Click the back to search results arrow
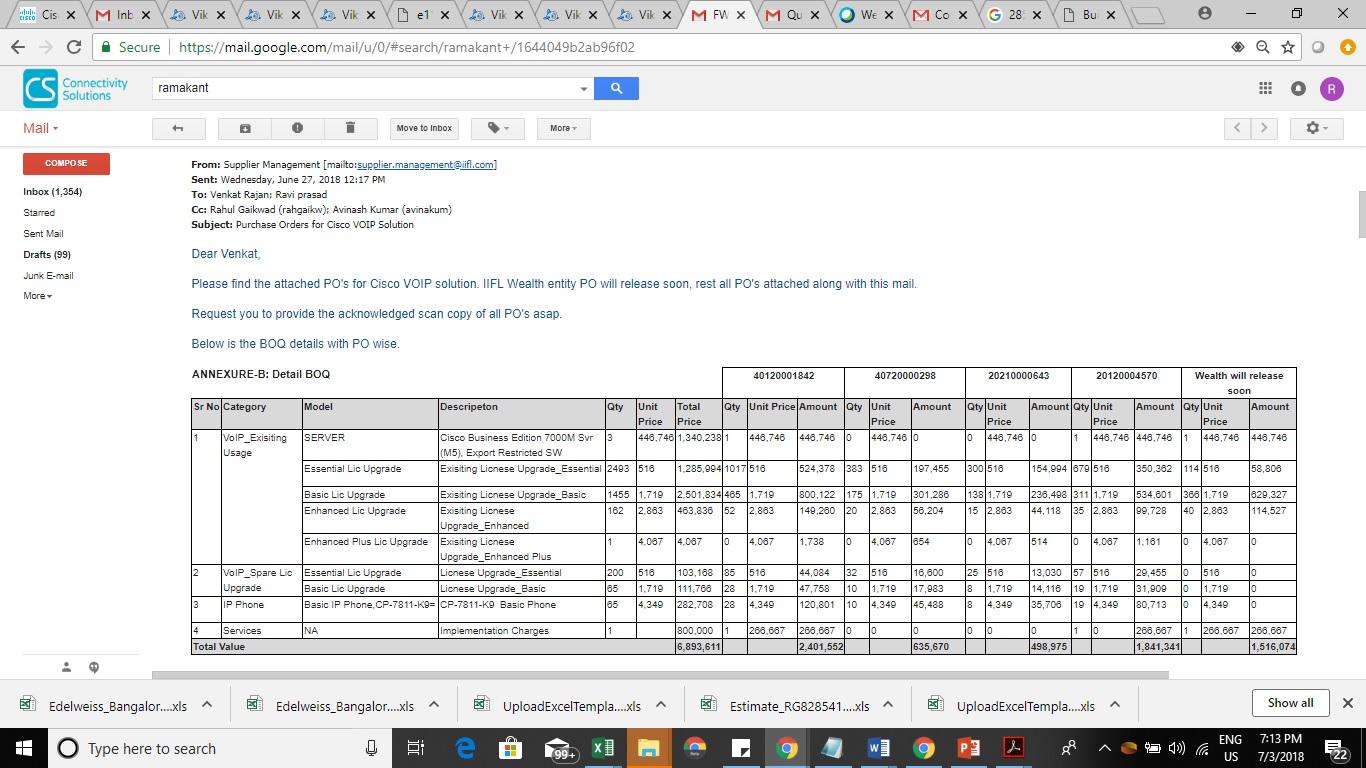The width and height of the screenshot is (1366, 768). coord(178,128)
